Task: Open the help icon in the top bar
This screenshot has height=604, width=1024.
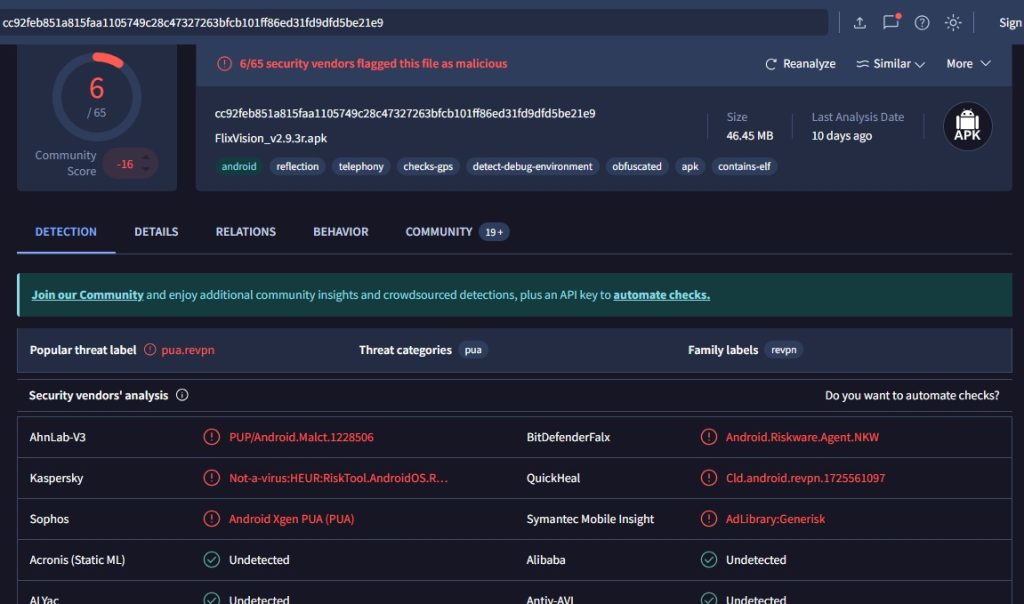Action: [921, 21]
